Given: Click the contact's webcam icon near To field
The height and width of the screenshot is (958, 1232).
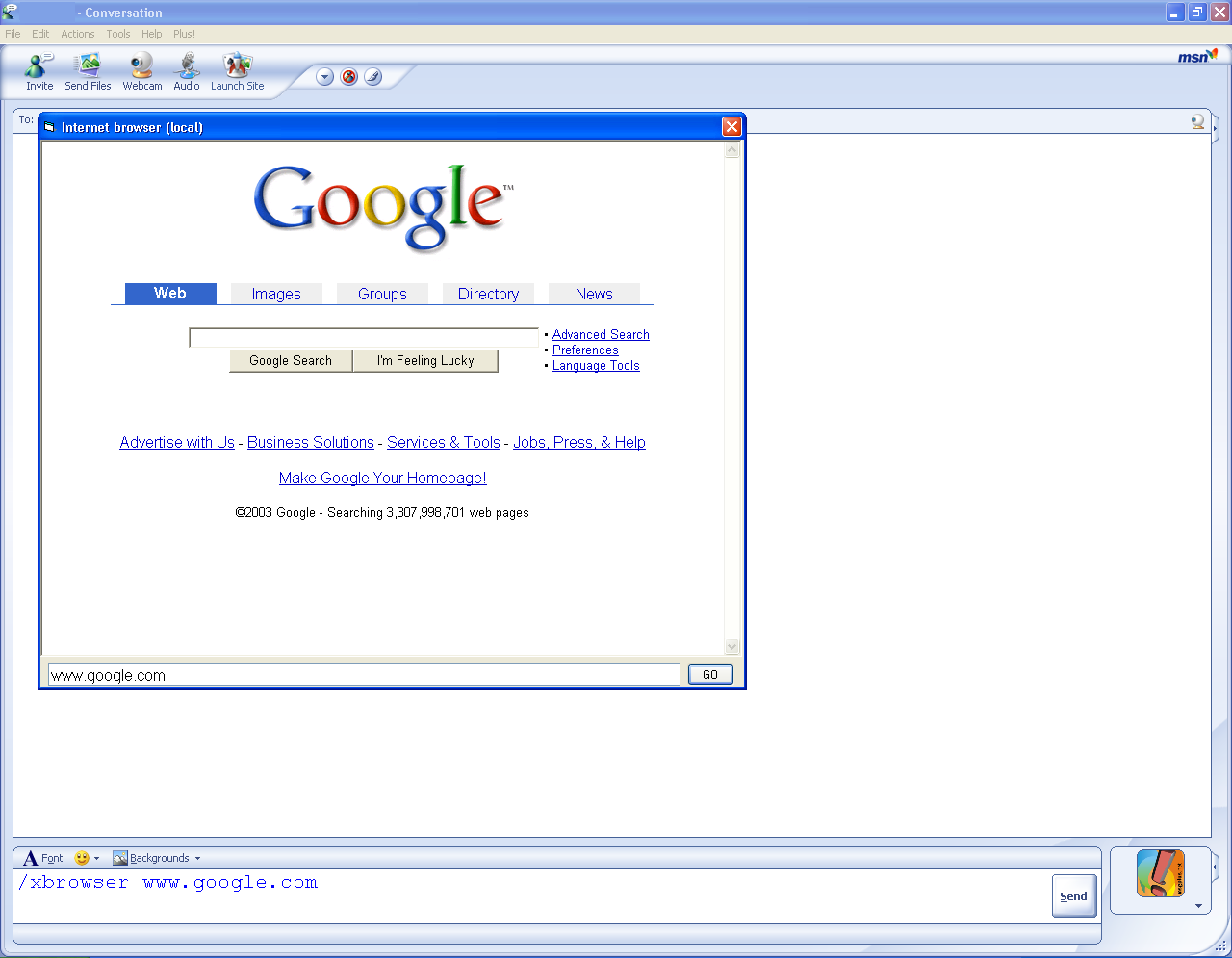Looking at the screenshot, I should tap(1197, 121).
